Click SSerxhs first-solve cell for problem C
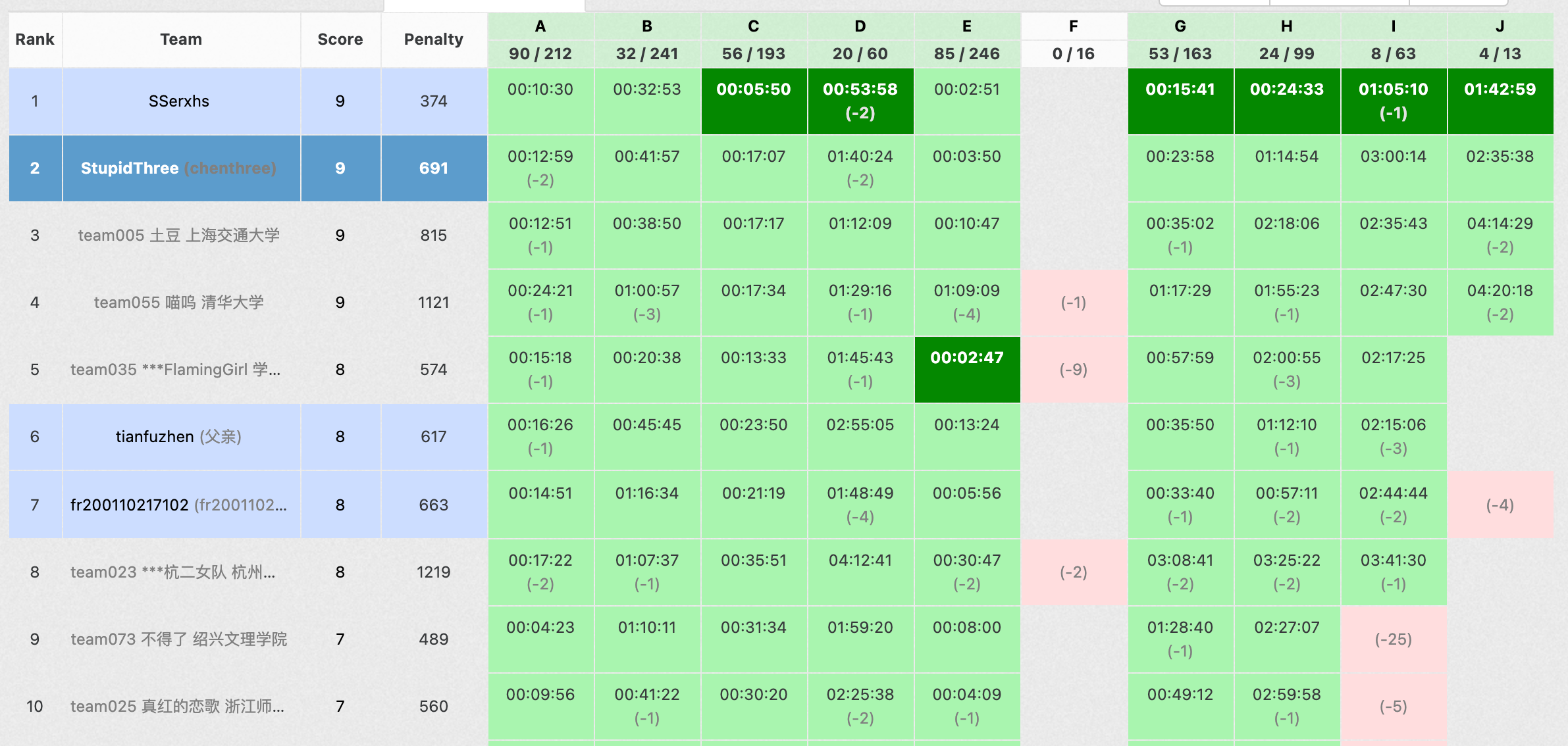 753,101
